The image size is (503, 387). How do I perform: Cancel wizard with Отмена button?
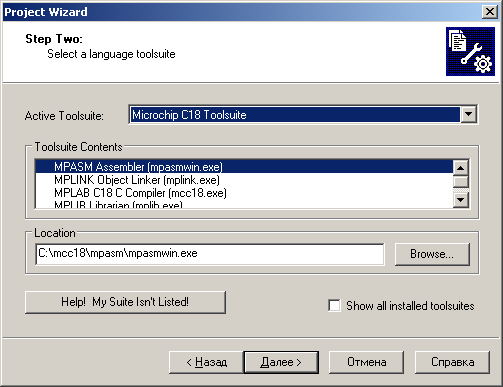point(366,362)
